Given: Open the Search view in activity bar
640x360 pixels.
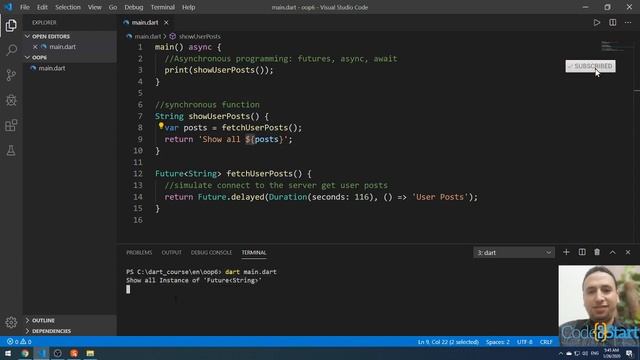Looking at the screenshot, I should (x=11, y=50).
